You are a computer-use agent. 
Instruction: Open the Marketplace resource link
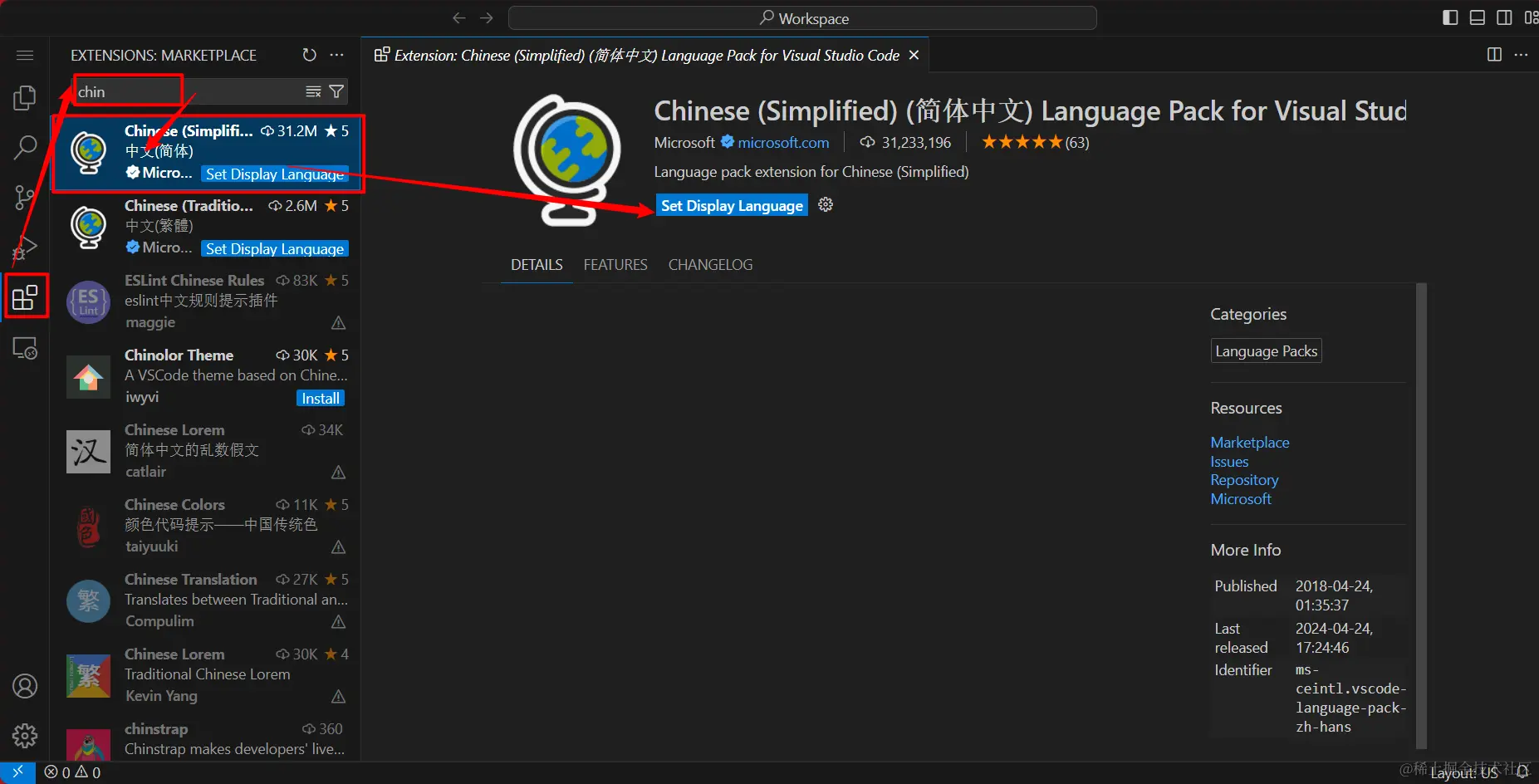click(x=1250, y=443)
